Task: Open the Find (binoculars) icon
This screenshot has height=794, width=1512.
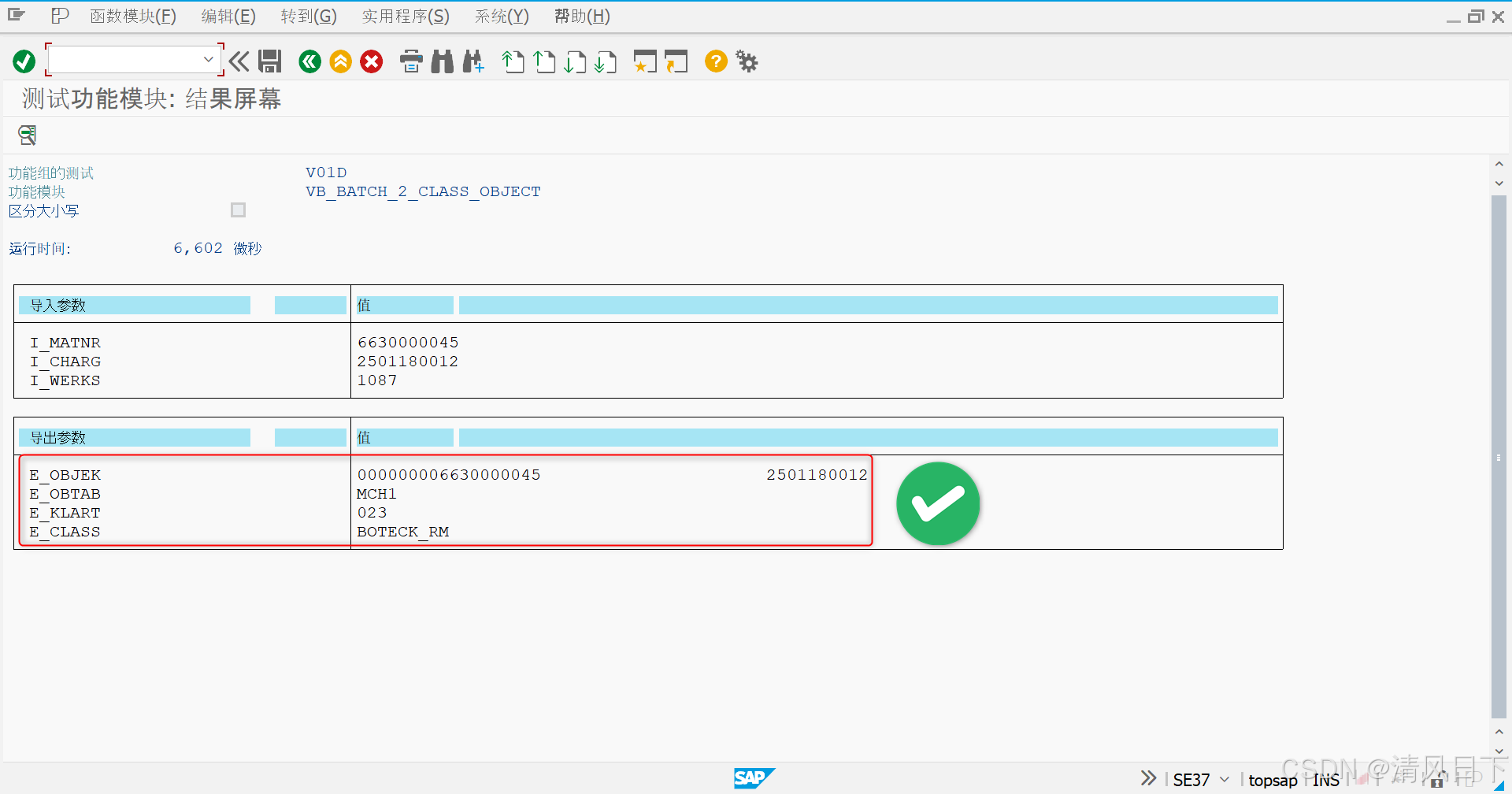Action: click(442, 61)
